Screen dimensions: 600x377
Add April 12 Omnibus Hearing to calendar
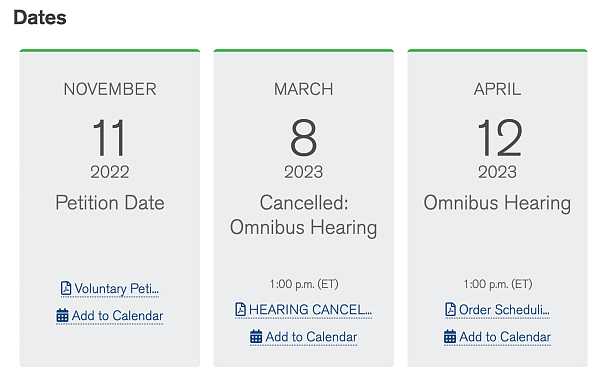coord(497,337)
